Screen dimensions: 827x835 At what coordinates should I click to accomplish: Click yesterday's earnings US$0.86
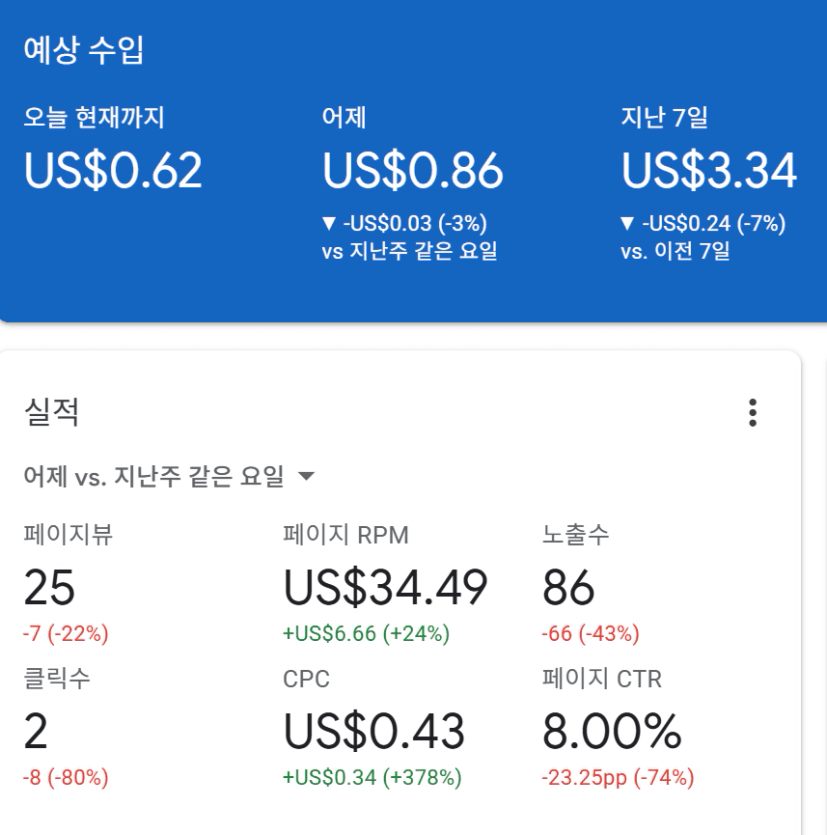(x=412, y=171)
